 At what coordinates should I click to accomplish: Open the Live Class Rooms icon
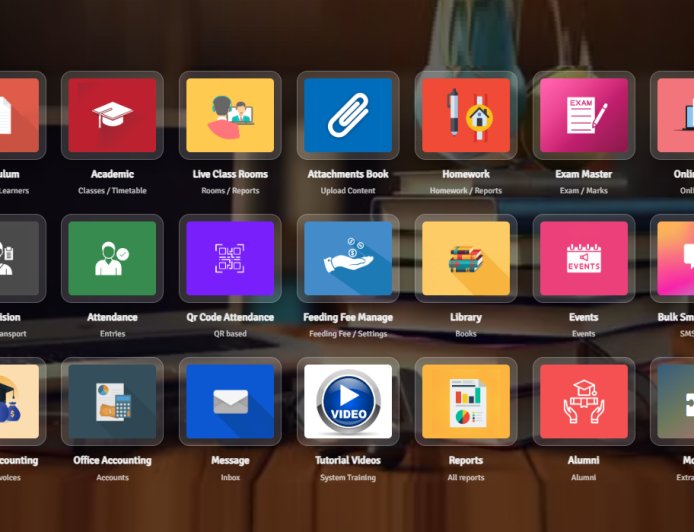(230, 115)
